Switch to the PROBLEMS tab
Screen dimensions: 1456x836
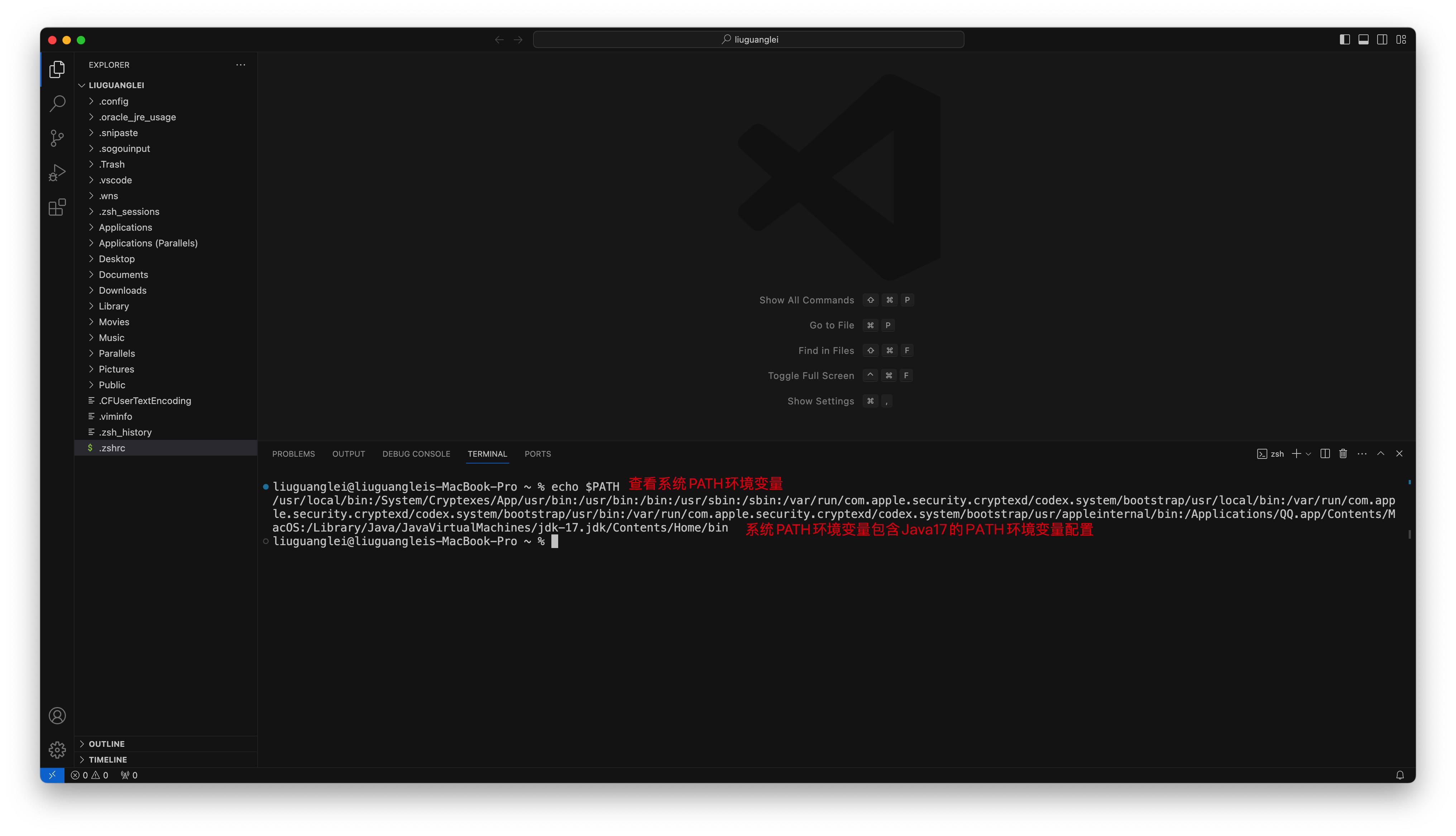tap(293, 453)
